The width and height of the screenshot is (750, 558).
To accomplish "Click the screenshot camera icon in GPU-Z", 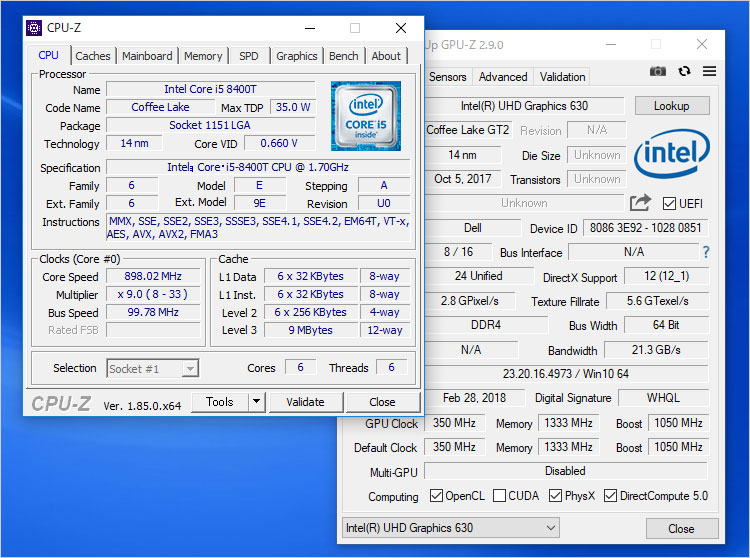I will click(x=658, y=71).
